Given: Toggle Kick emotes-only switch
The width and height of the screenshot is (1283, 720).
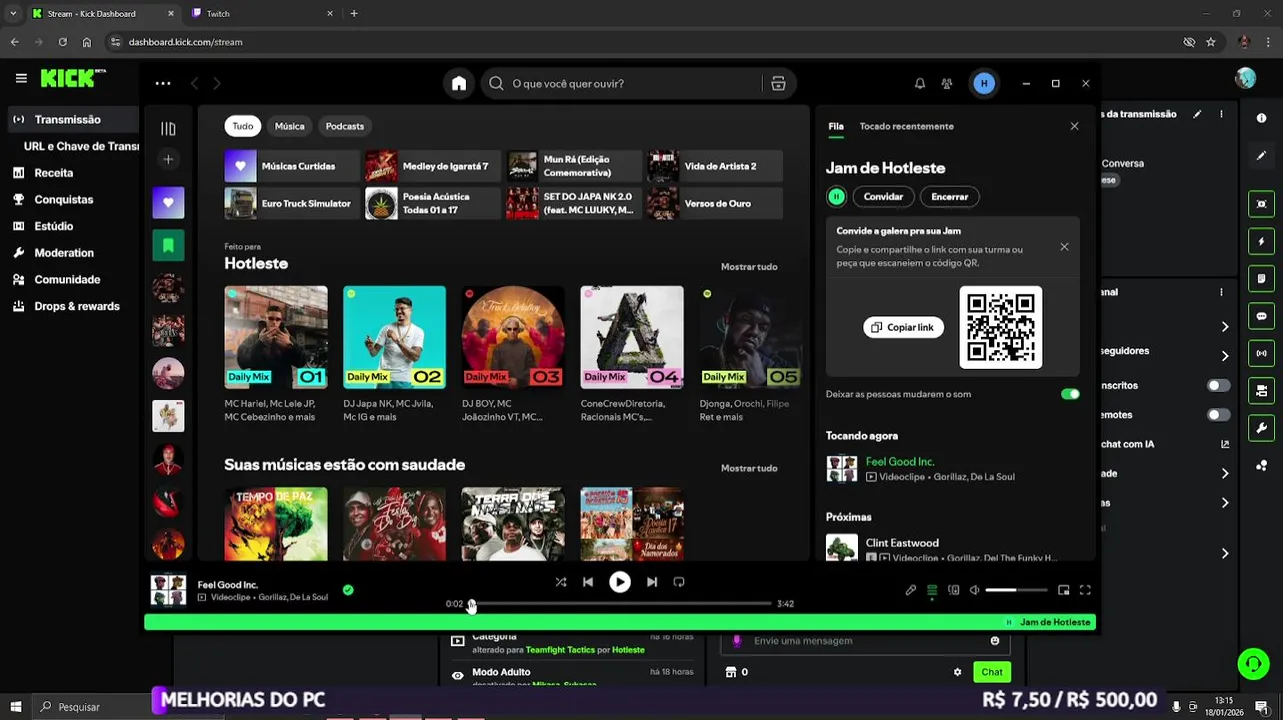Looking at the screenshot, I should (x=1218, y=414).
